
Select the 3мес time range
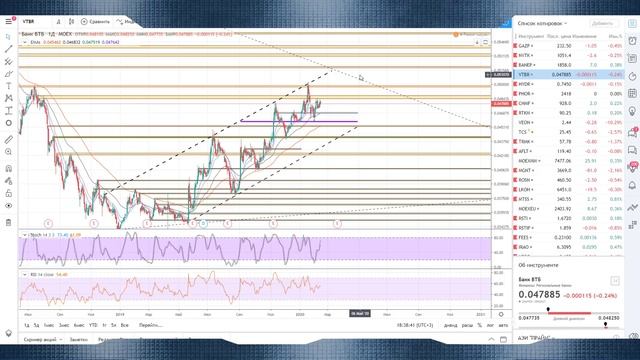tap(64, 325)
